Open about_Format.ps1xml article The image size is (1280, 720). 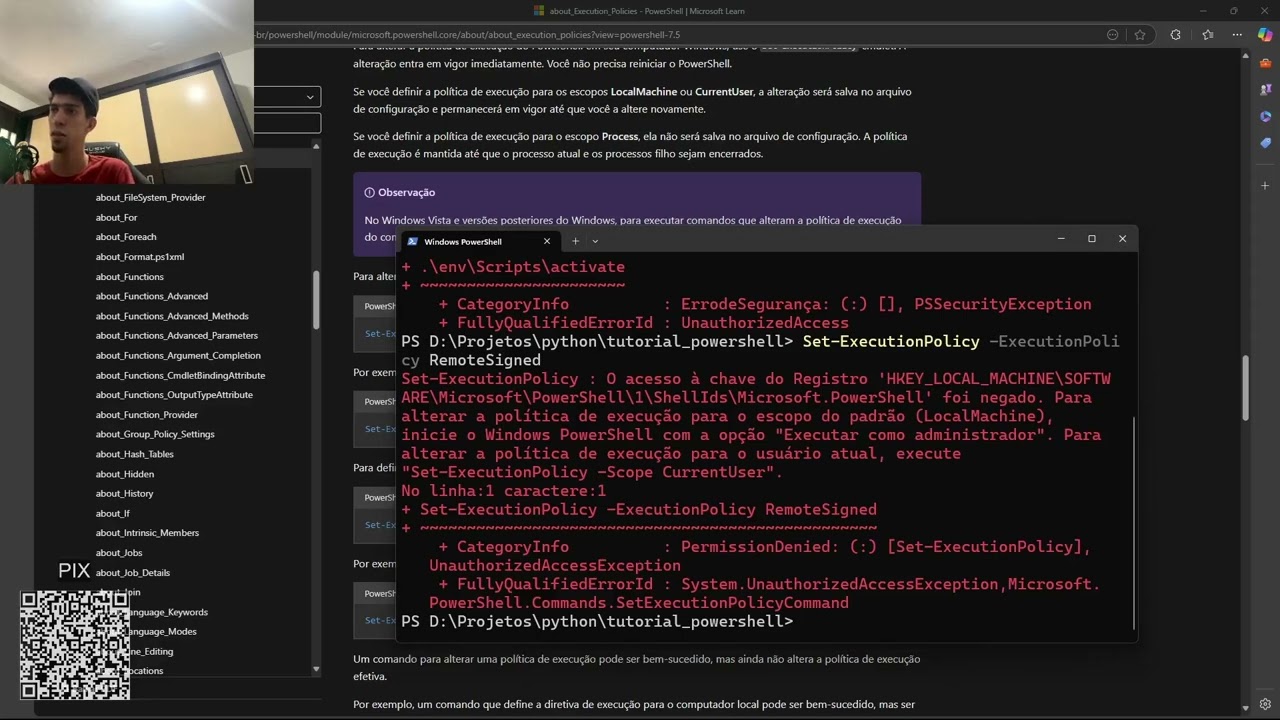tap(140, 257)
